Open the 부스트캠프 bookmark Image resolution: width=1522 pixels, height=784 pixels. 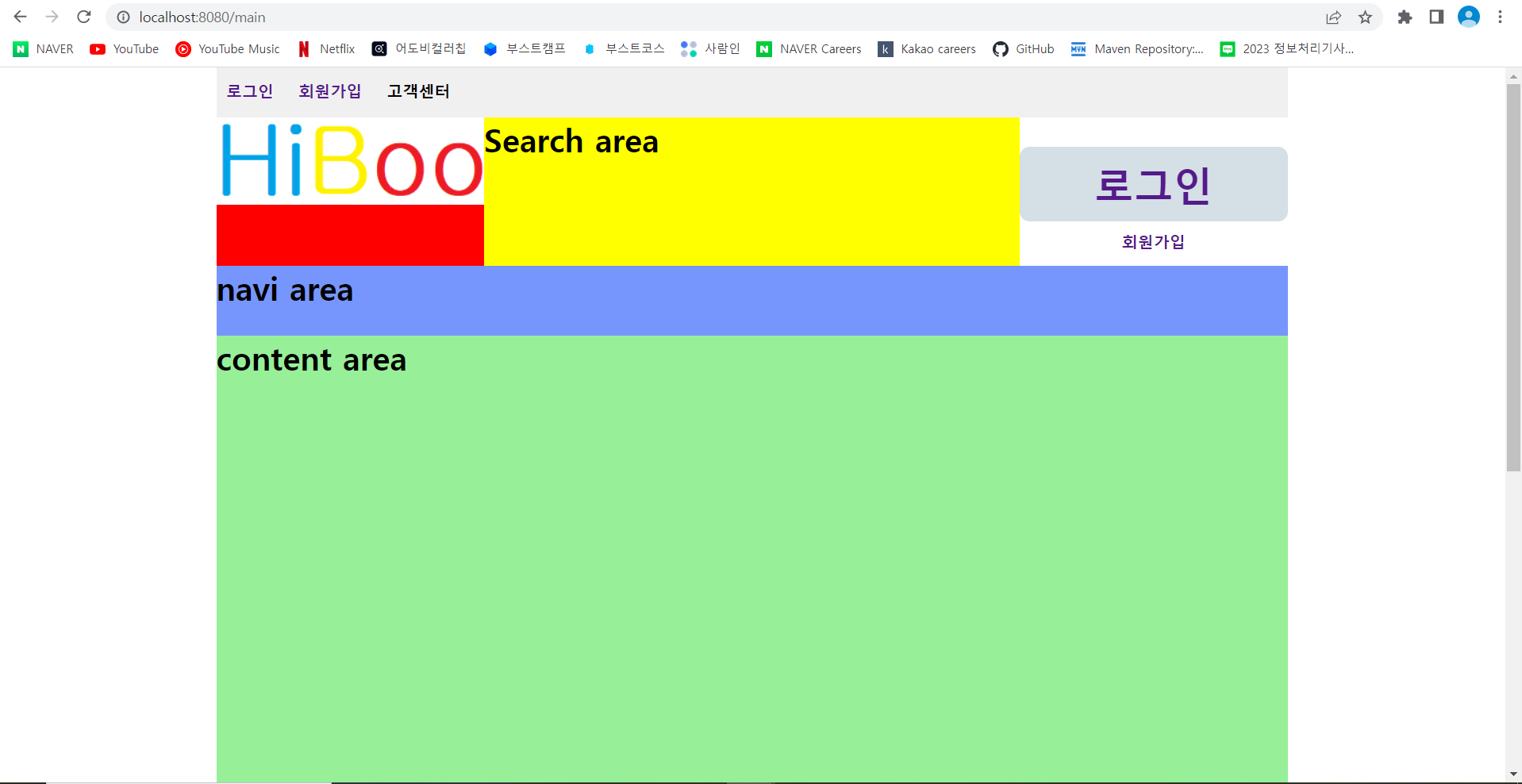point(525,49)
